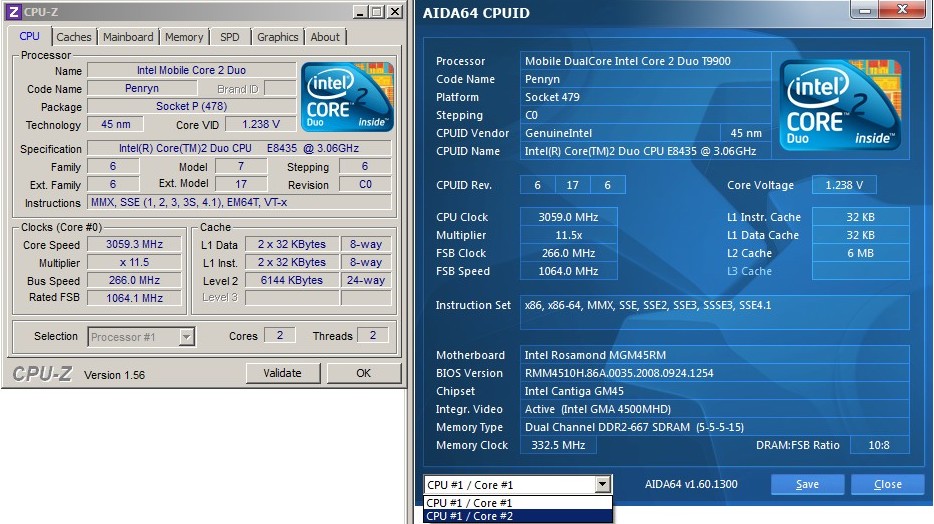The height and width of the screenshot is (524, 934).
Task: Maximize the CPU-Z window
Action: click(x=377, y=11)
